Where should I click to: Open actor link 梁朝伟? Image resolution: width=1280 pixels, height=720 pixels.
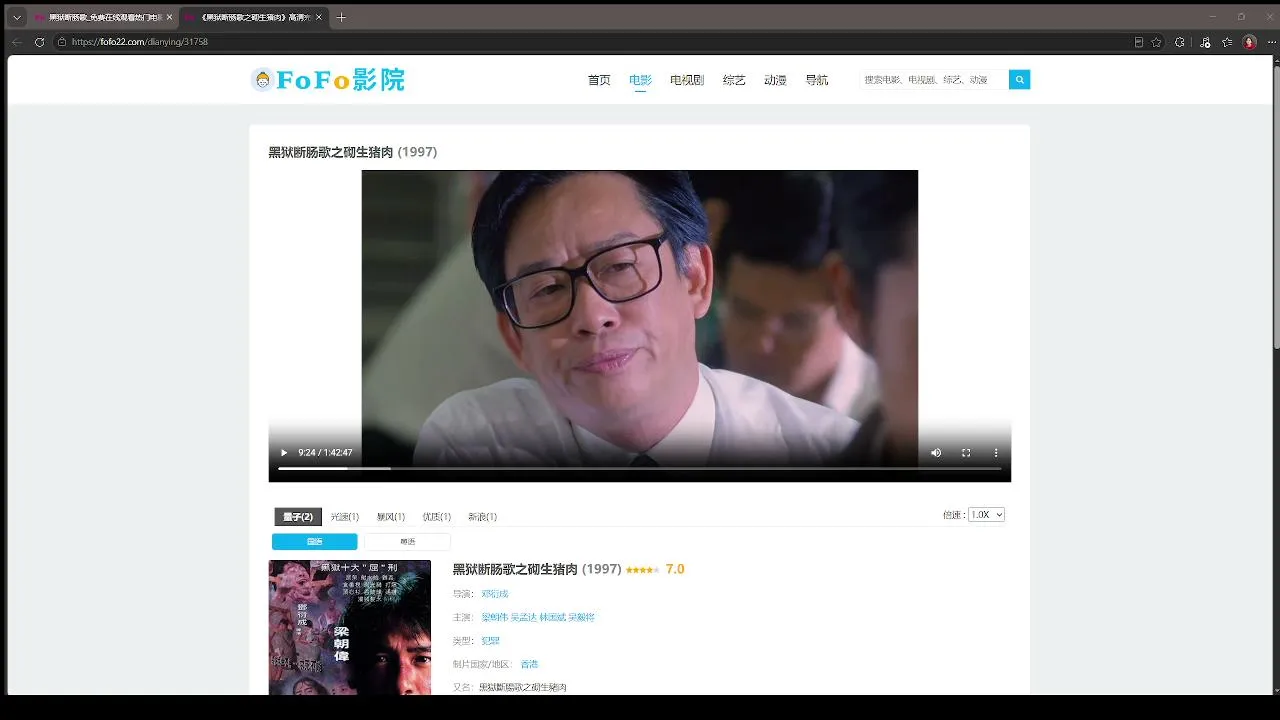pyautogui.click(x=495, y=618)
